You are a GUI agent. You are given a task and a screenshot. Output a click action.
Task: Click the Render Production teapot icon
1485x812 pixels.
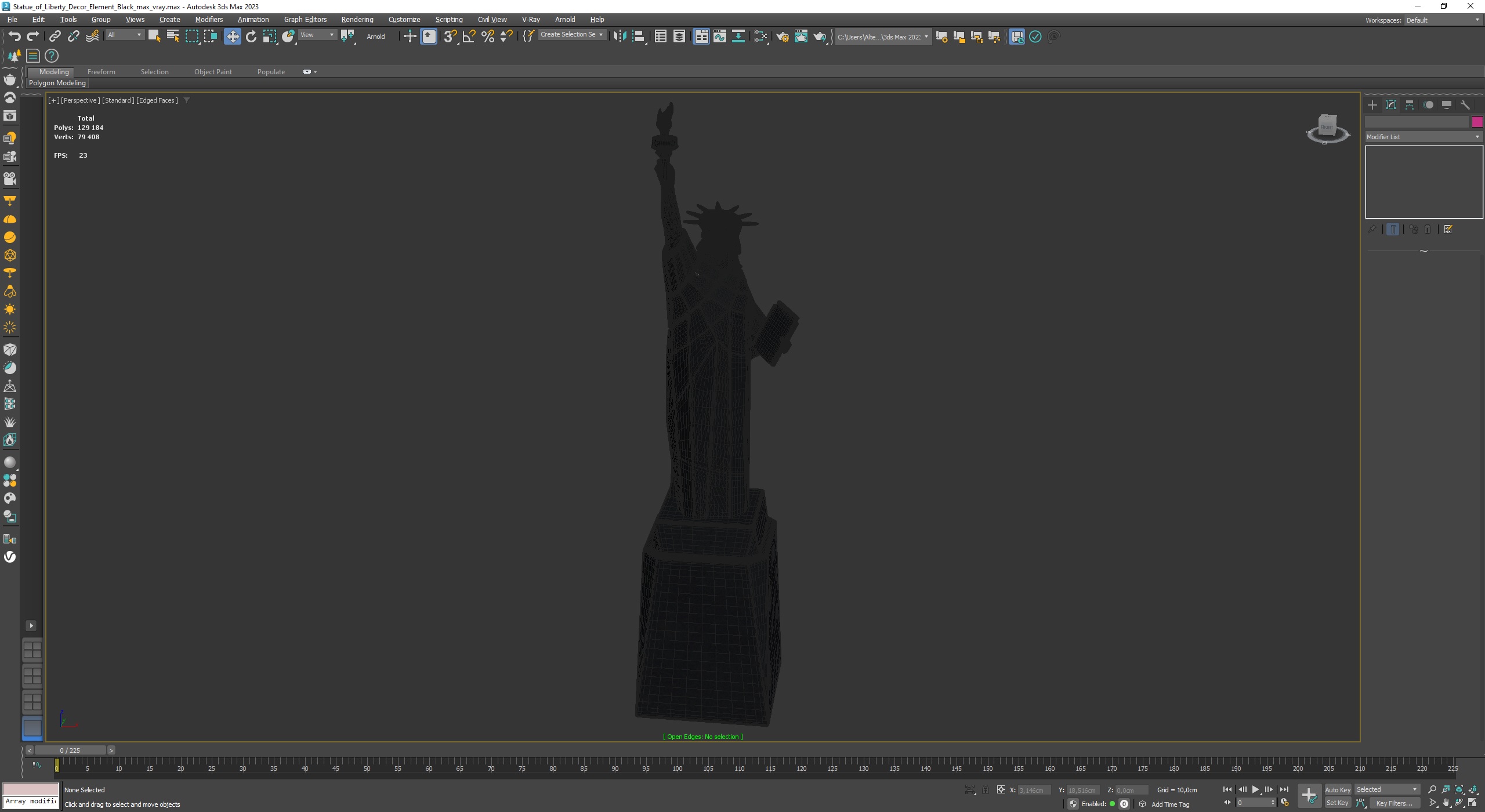point(820,37)
